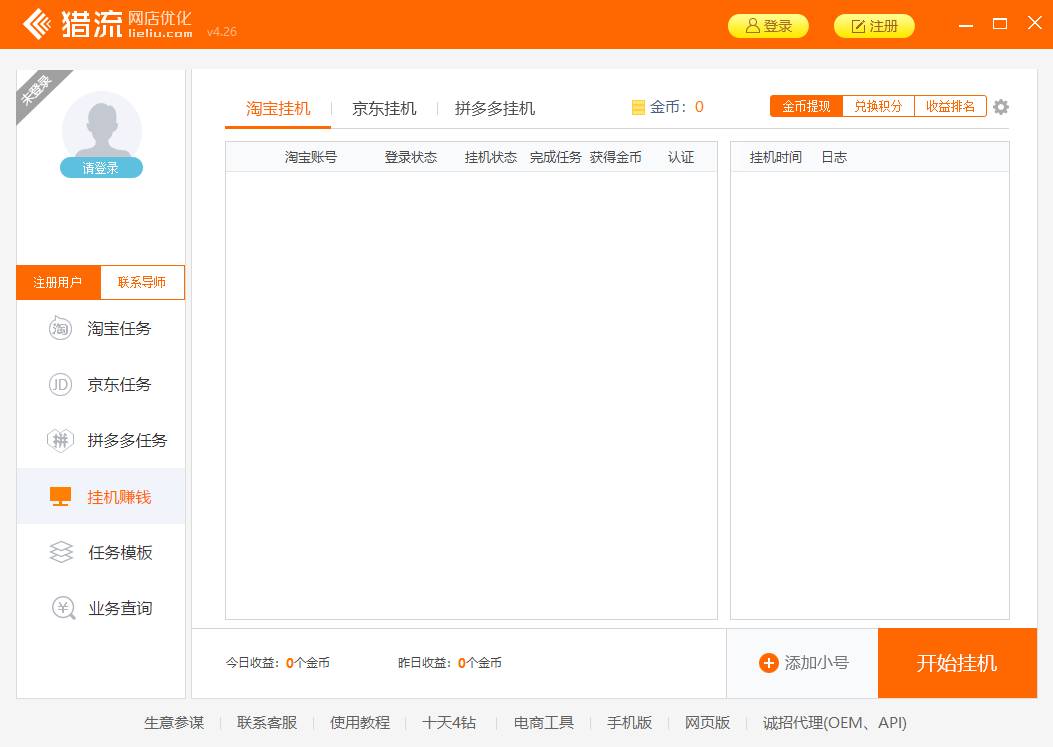Click the 获得金币 column header

click(x=616, y=157)
